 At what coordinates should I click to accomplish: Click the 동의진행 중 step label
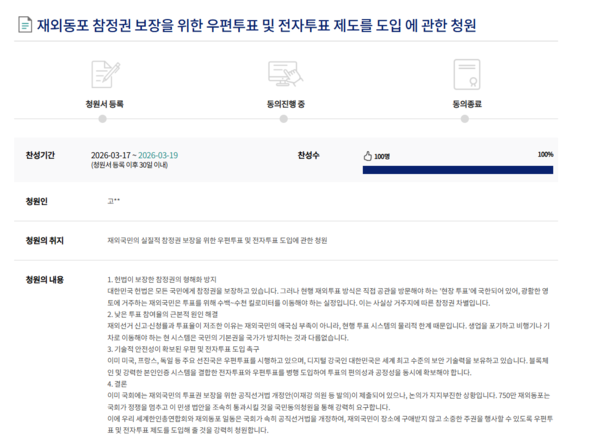tap(285, 104)
